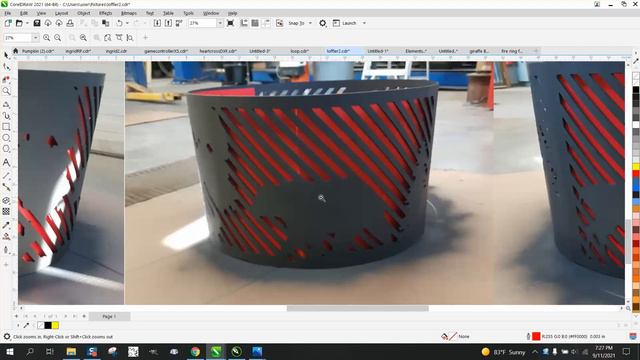This screenshot has height=360, width=640.
Task: Click the black swatch in document palette
Action: tap(48, 325)
